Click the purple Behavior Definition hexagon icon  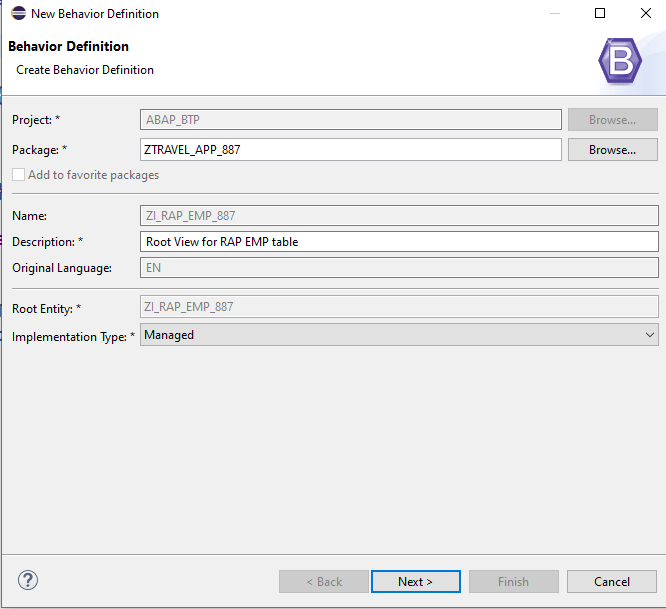620,62
